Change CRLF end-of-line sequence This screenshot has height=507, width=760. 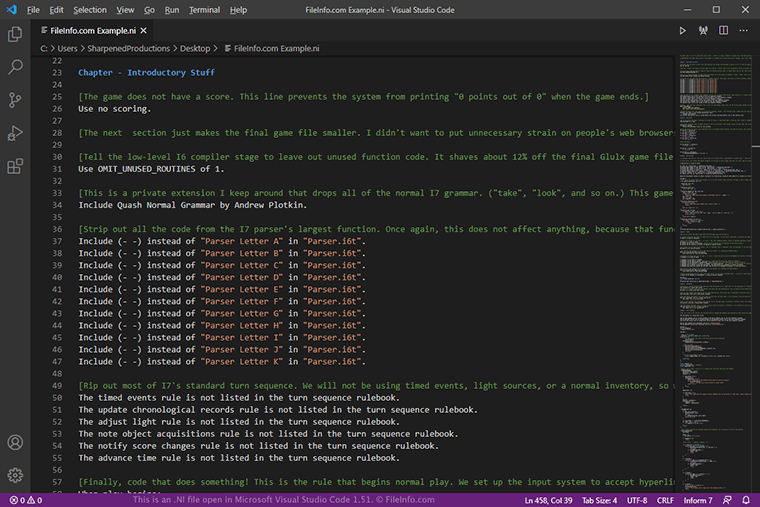(666, 499)
